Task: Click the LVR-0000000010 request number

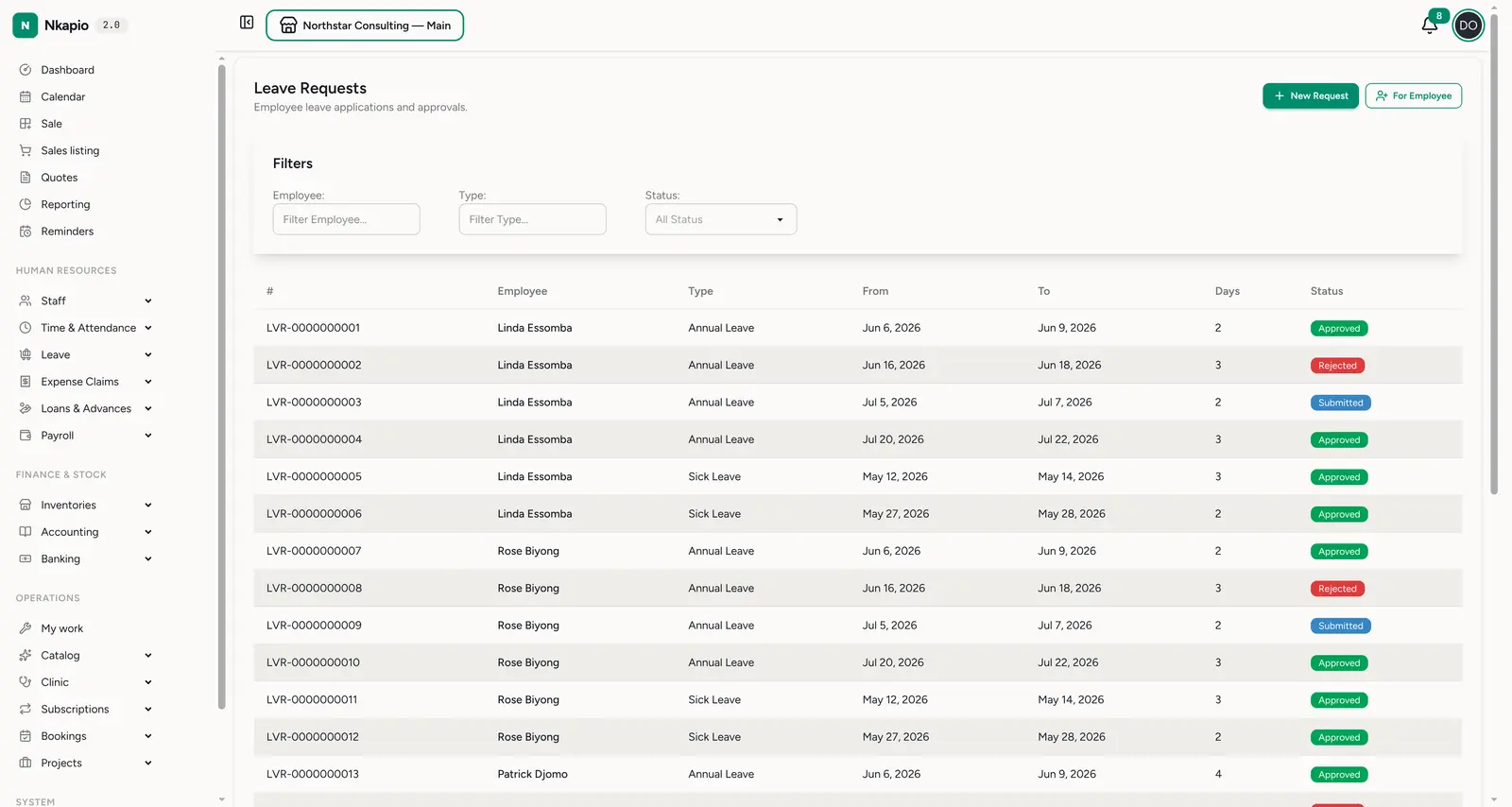Action: pyautogui.click(x=313, y=662)
